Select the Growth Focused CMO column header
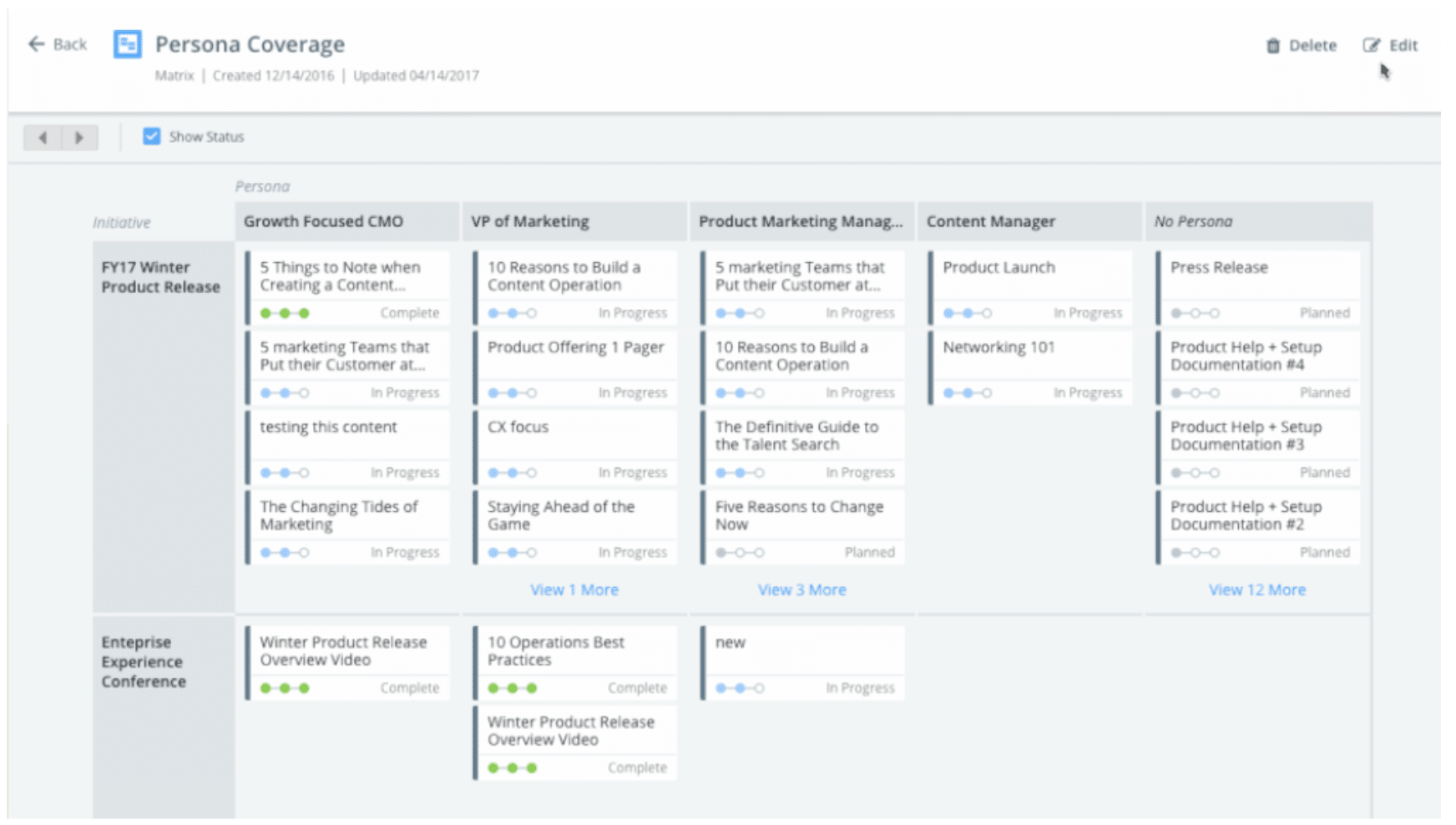 pyautogui.click(x=323, y=221)
